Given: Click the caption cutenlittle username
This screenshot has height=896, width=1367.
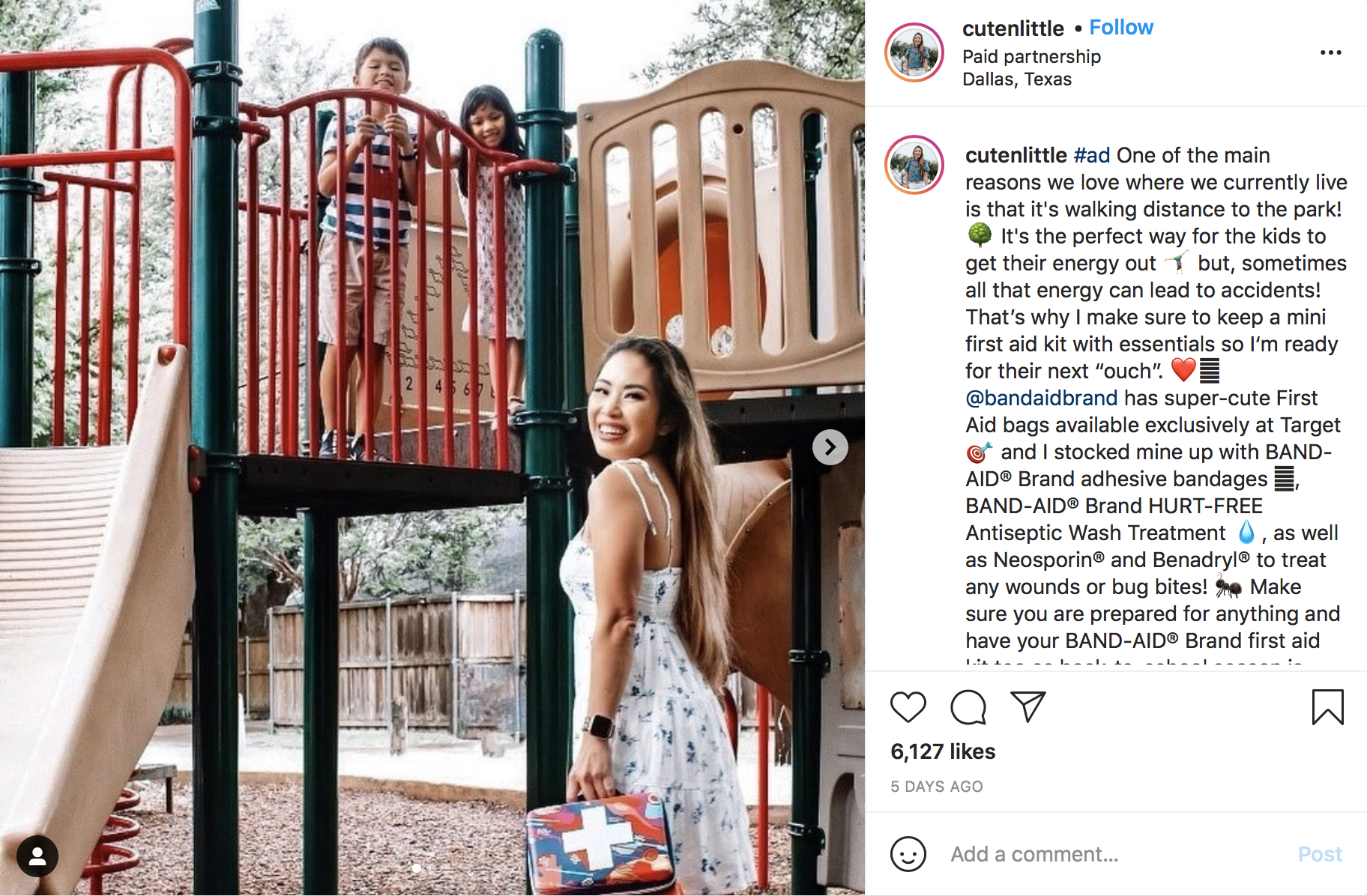Looking at the screenshot, I should [1016, 155].
